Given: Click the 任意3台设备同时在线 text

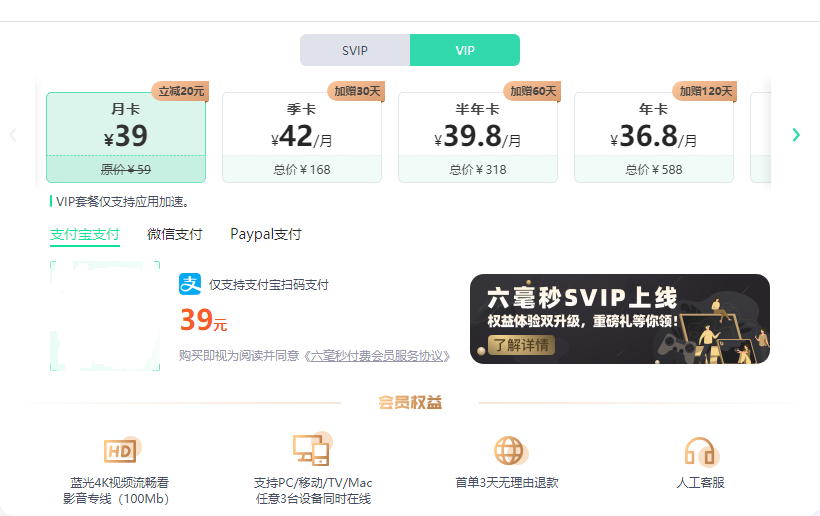Looking at the screenshot, I should [x=313, y=499].
